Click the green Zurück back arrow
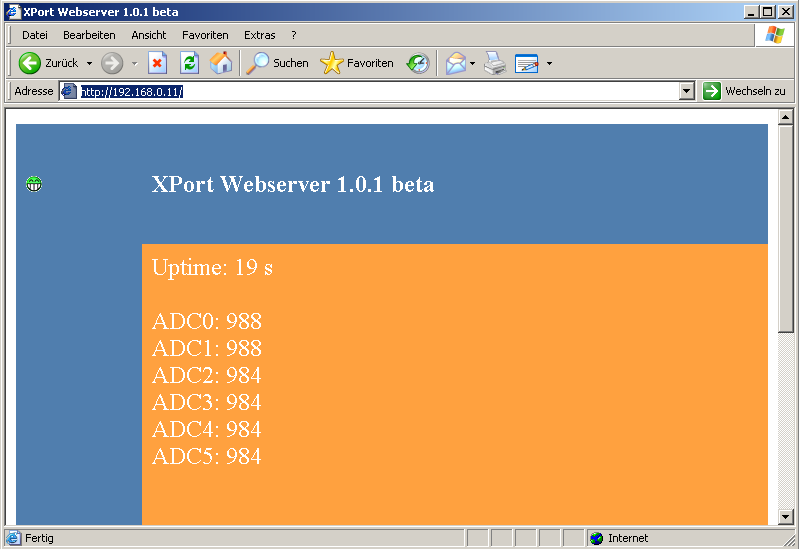 30,63
